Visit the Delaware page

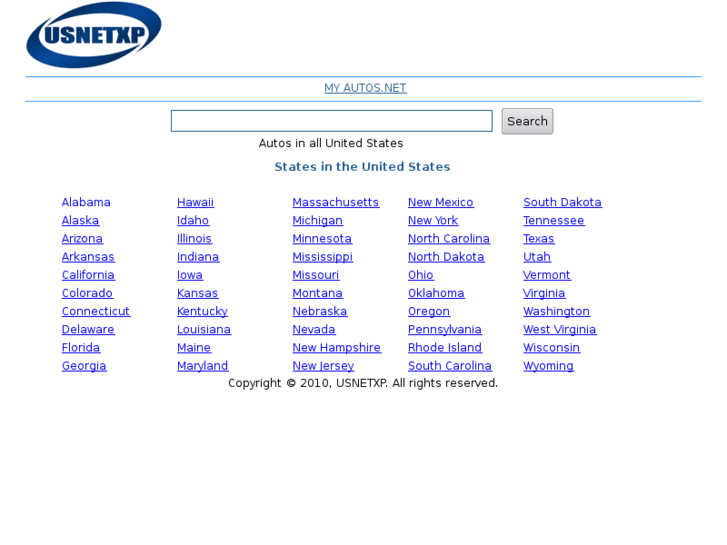pyautogui.click(x=88, y=329)
